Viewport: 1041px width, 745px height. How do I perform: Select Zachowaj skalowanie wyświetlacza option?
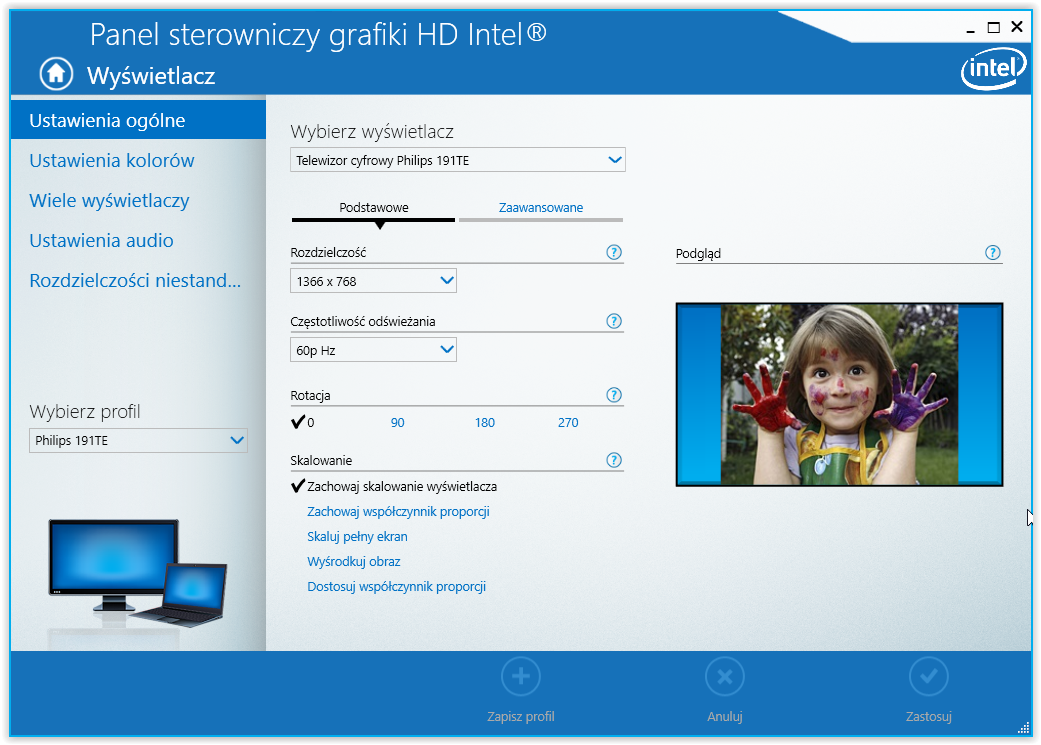(x=394, y=487)
